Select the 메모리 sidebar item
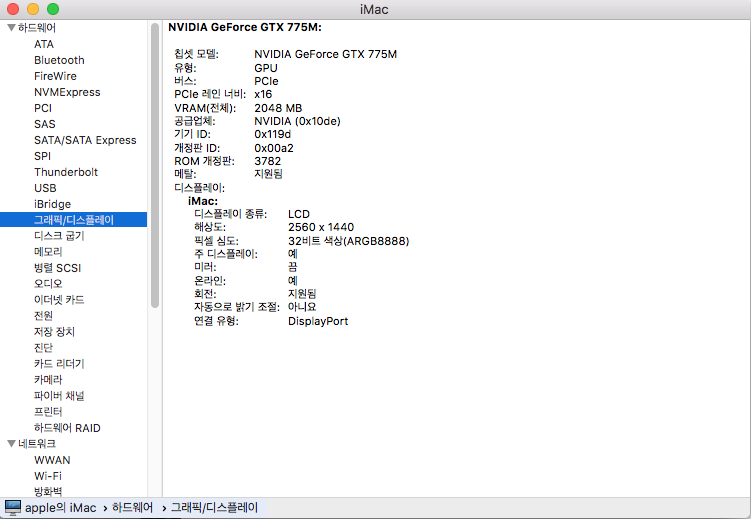The image size is (751, 519). click(48, 252)
